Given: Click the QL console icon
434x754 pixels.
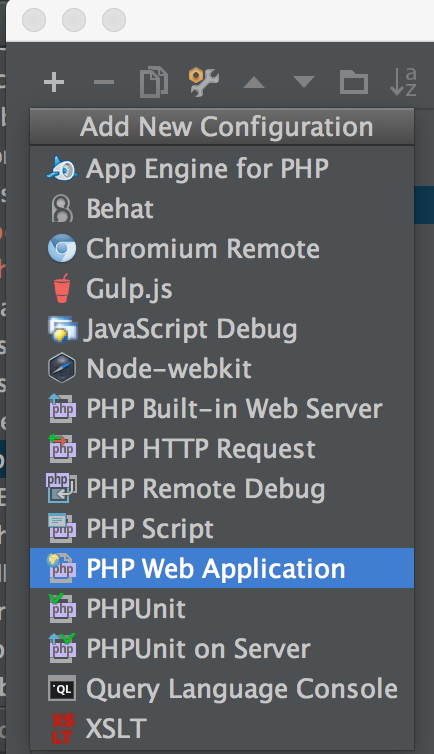Looking at the screenshot, I should 62,688.
